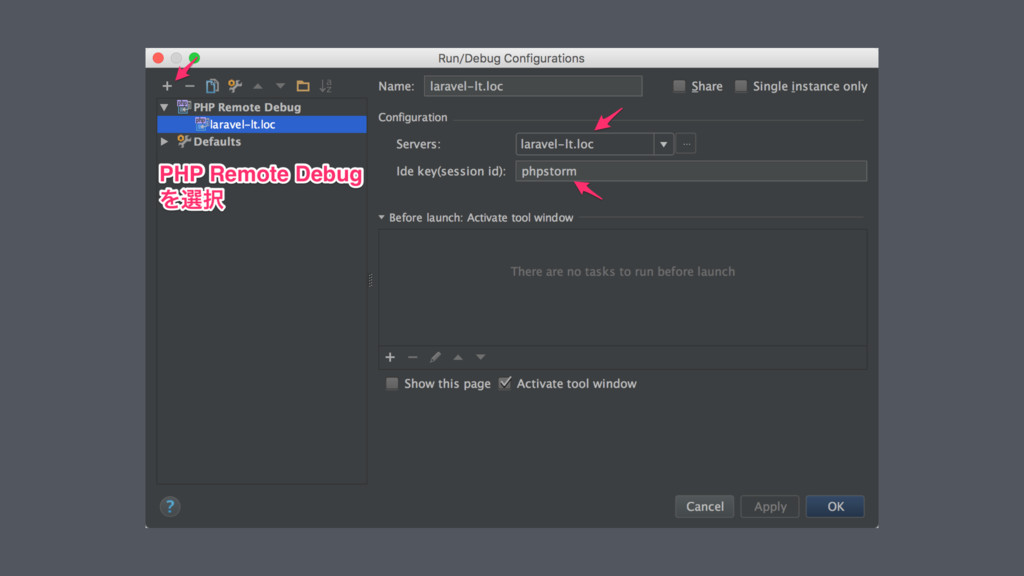Add a new configuration with the plus icon
This screenshot has height=576, width=1024.
[167, 86]
